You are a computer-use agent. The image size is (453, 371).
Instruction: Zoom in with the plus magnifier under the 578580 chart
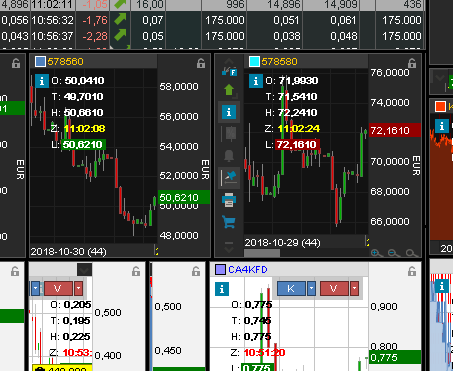376,253
